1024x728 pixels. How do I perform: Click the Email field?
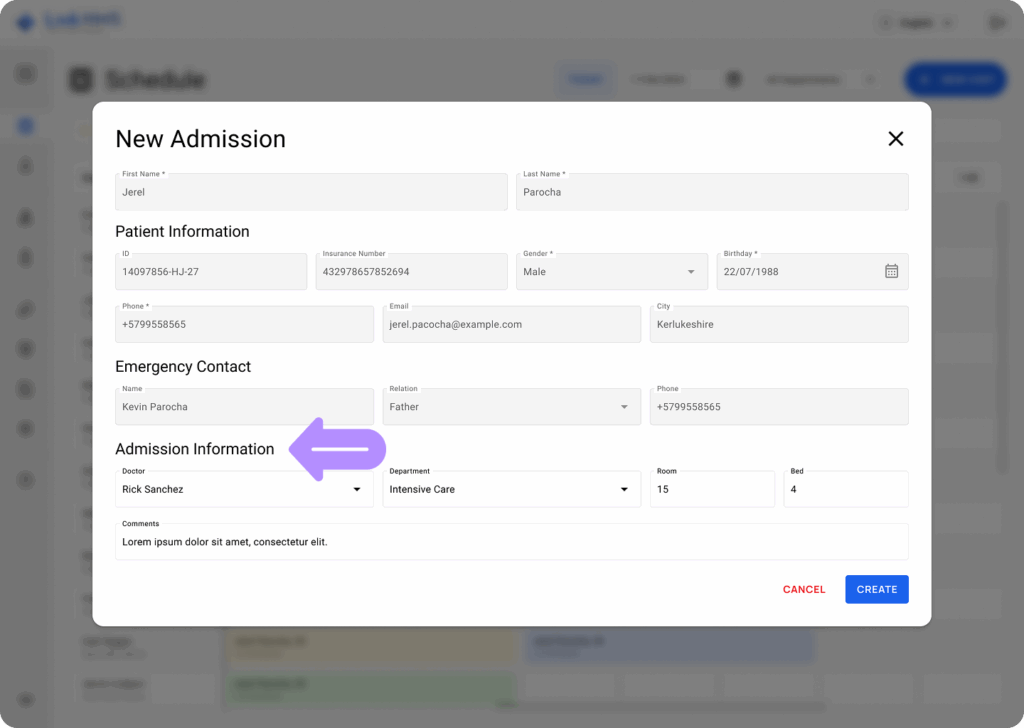(511, 324)
